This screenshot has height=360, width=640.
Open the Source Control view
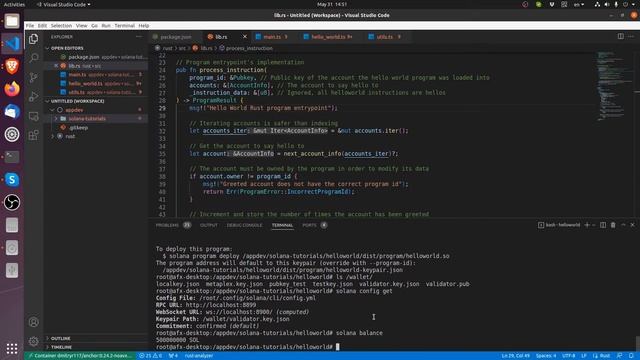pos(33,77)
